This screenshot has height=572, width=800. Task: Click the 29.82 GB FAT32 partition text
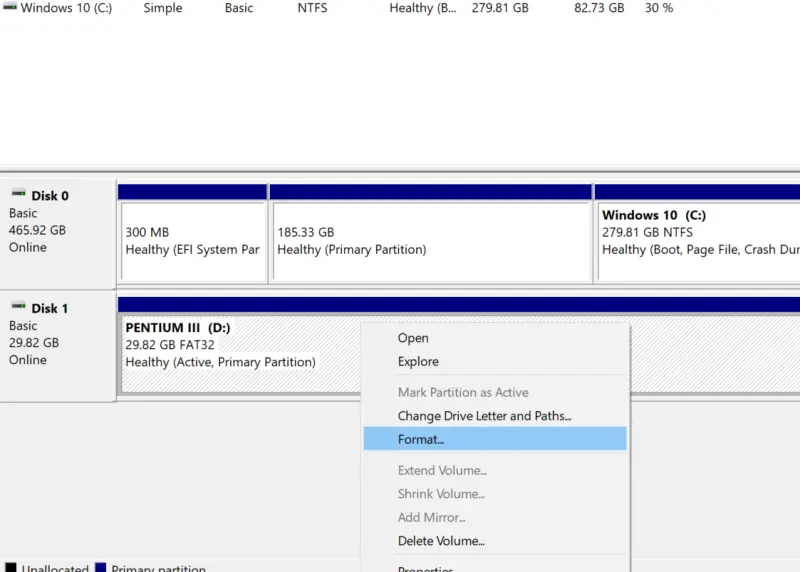click(x=170, y=345)
